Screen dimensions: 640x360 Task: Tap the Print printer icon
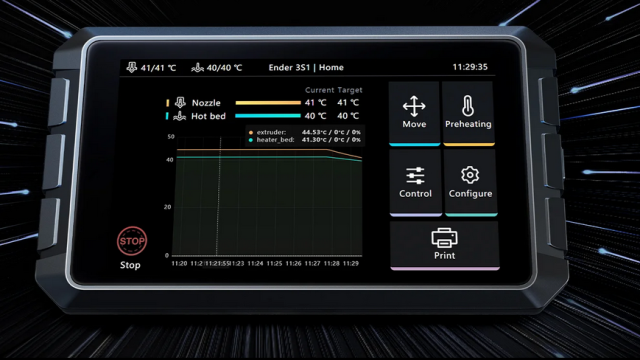pyautogui.click(x=444, y=238)
